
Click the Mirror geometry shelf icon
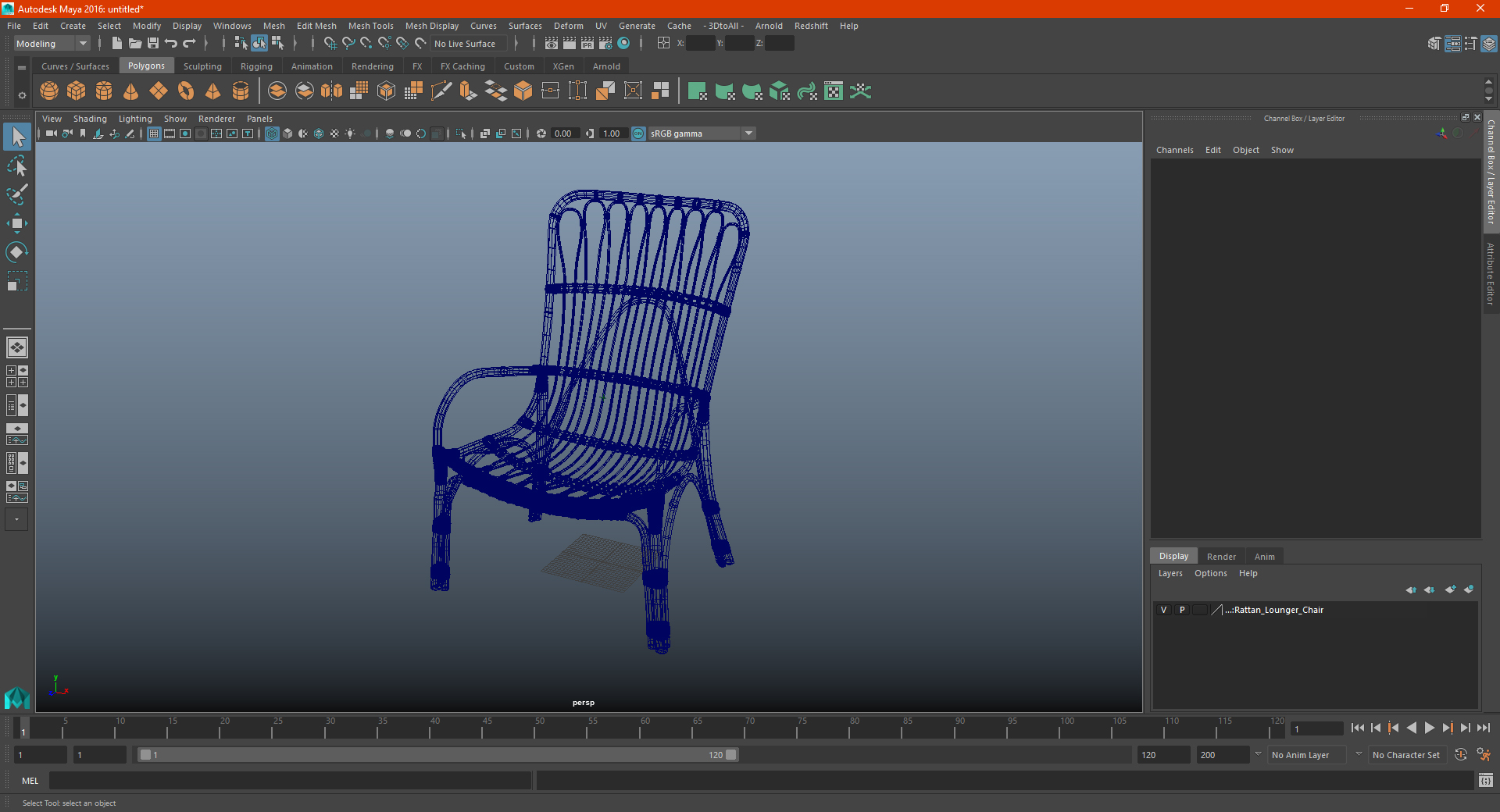point(332,91)
